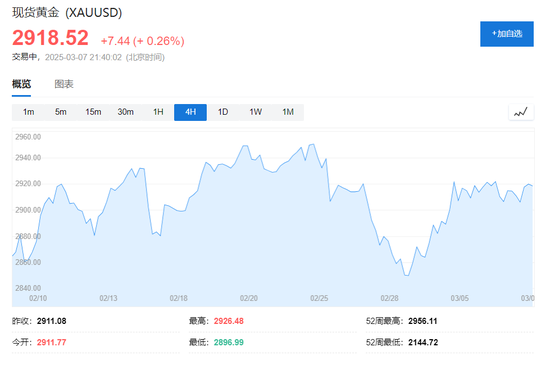Switch to the 图表 tab

tap(64, 84)
